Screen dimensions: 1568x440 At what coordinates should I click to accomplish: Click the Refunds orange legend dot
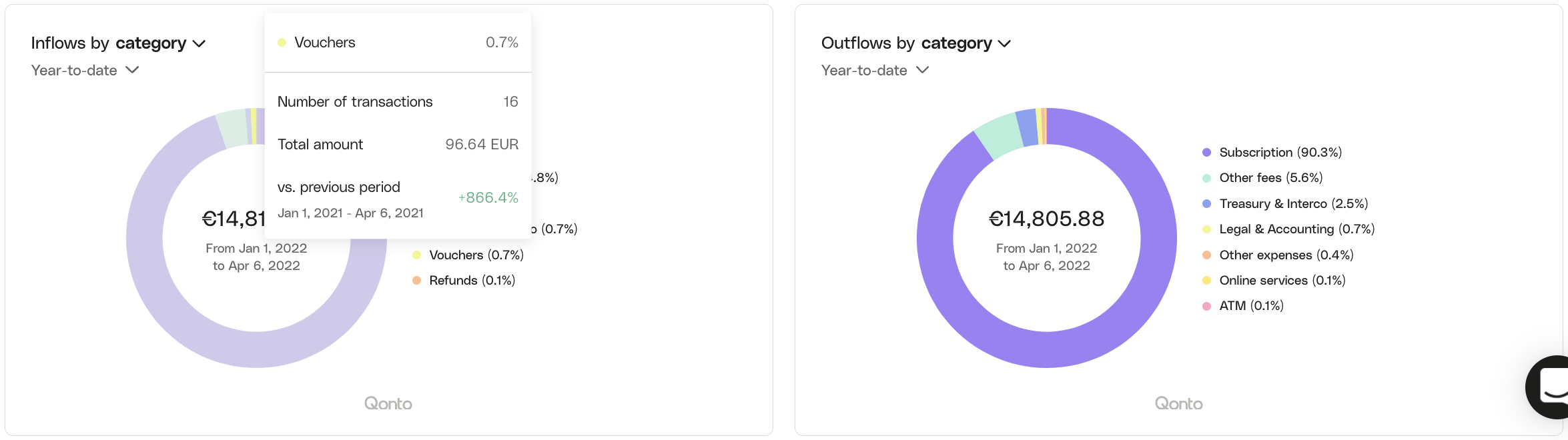tap(417, 280)
